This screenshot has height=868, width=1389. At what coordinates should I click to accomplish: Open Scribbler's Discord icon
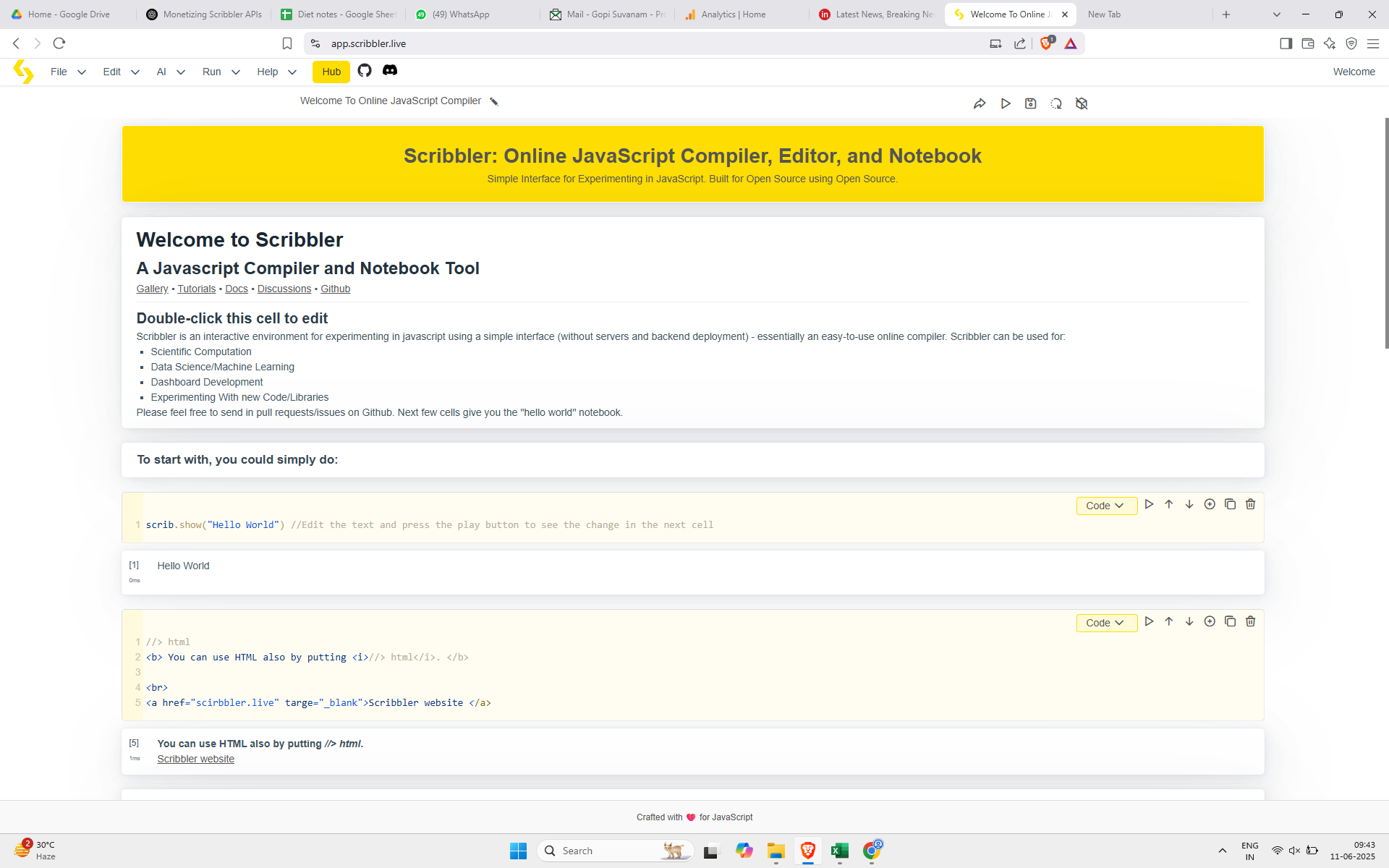(x=390, y=71)
